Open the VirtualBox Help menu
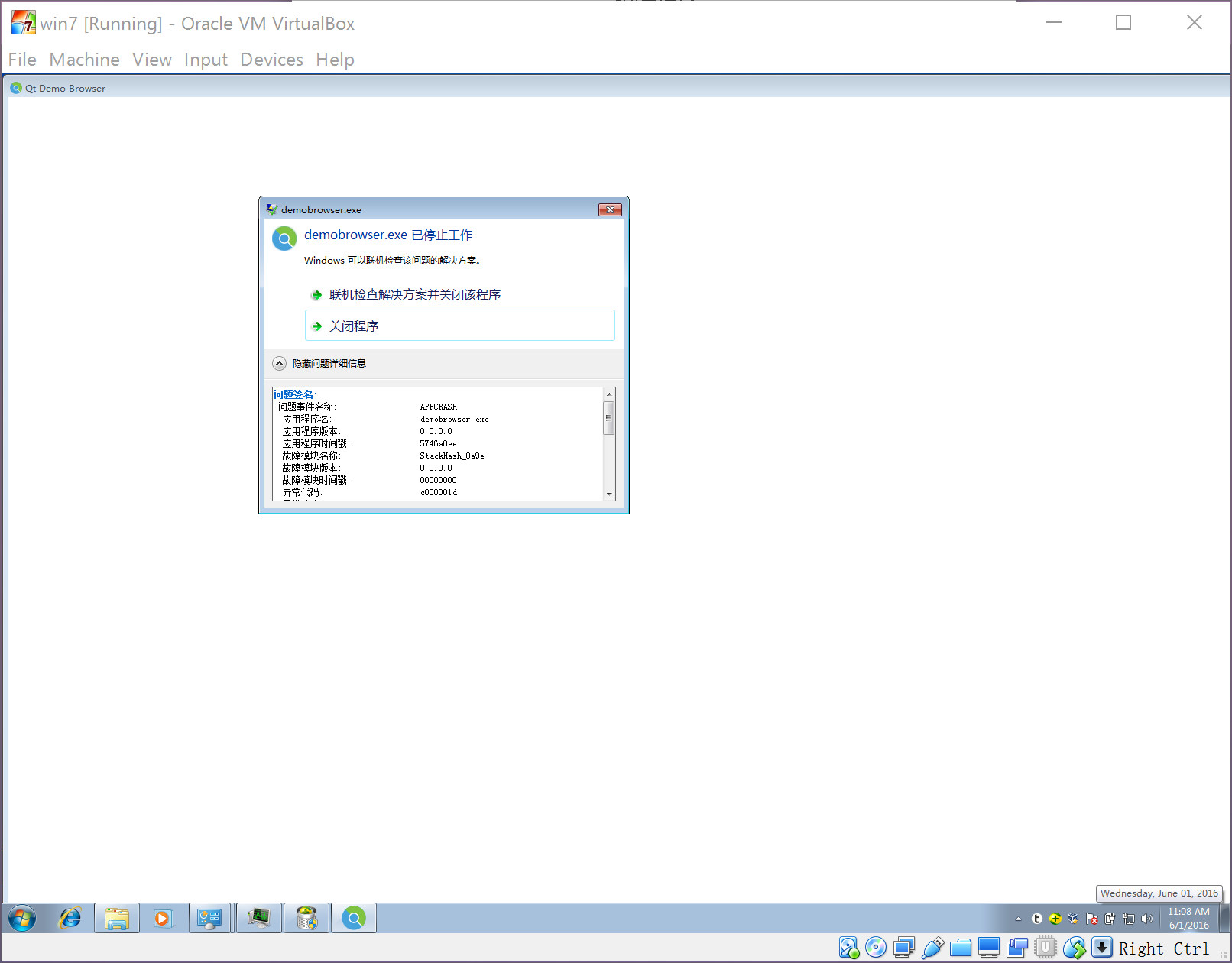Screen dimensions: 1232x963 335,60
